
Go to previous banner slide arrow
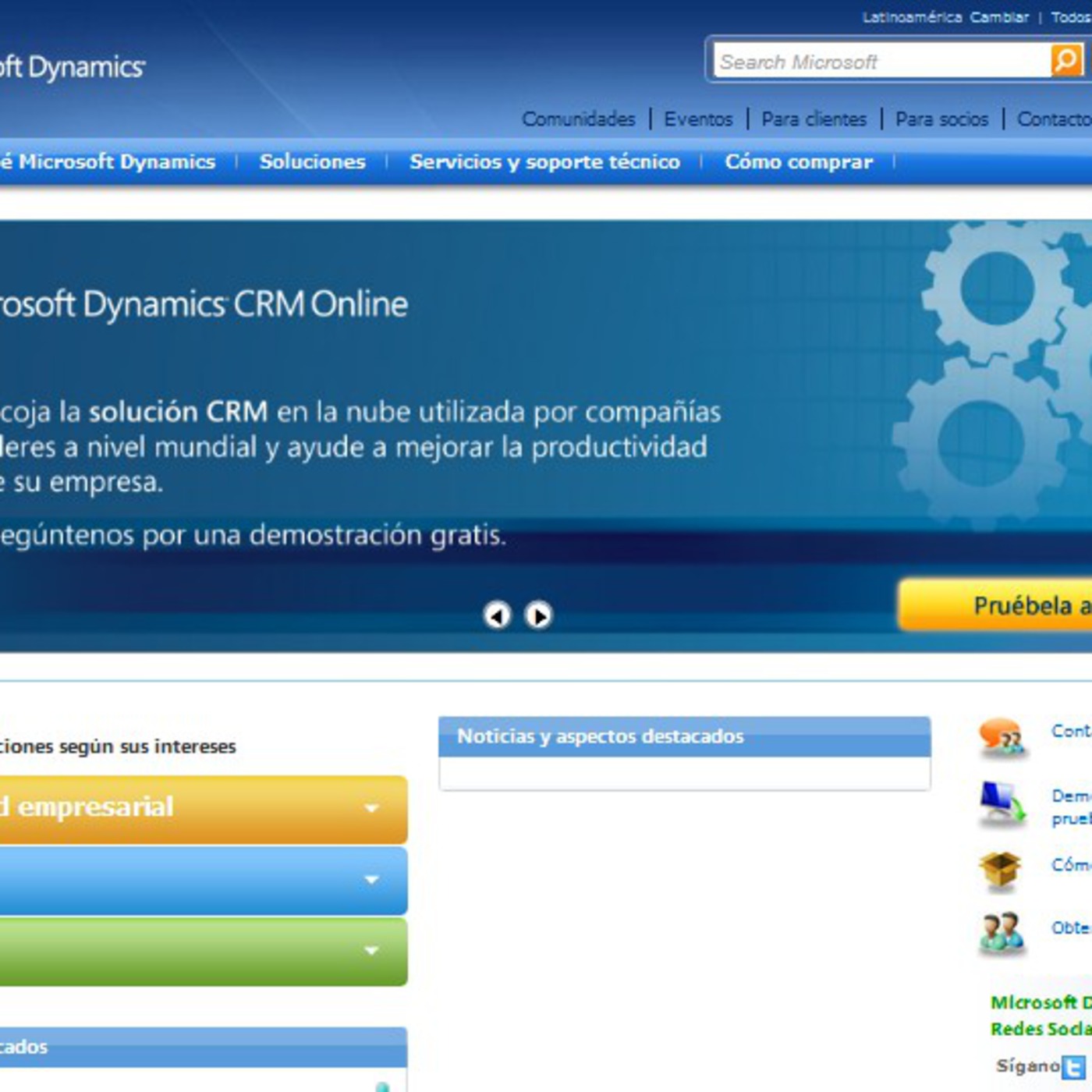click(497, 615)
